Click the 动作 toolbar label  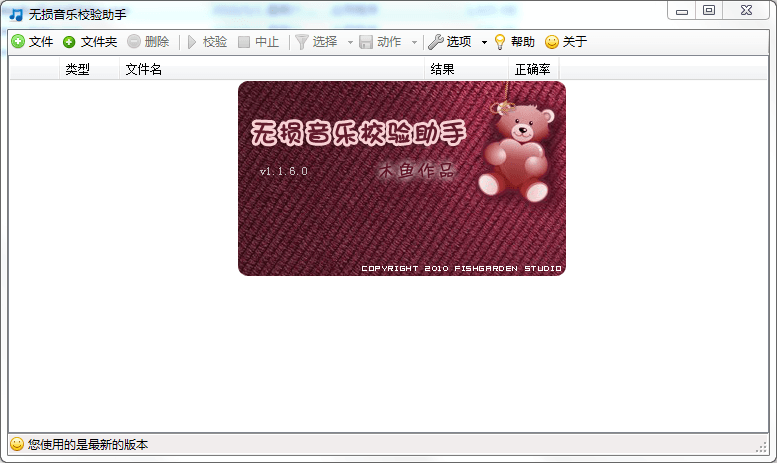coord(389,42)
